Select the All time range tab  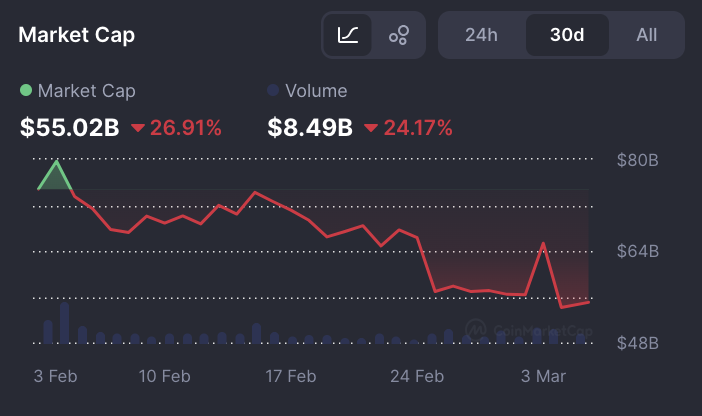[x=646, y=35]
